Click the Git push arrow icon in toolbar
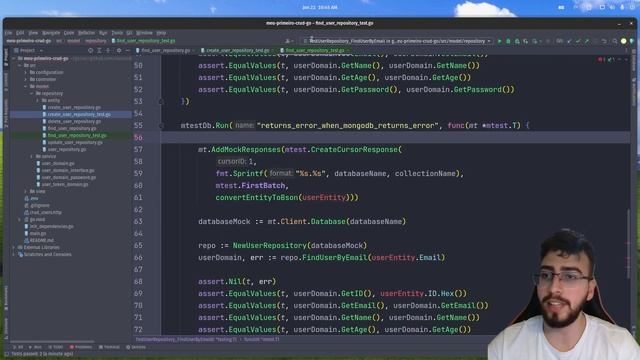 point(587,41)
